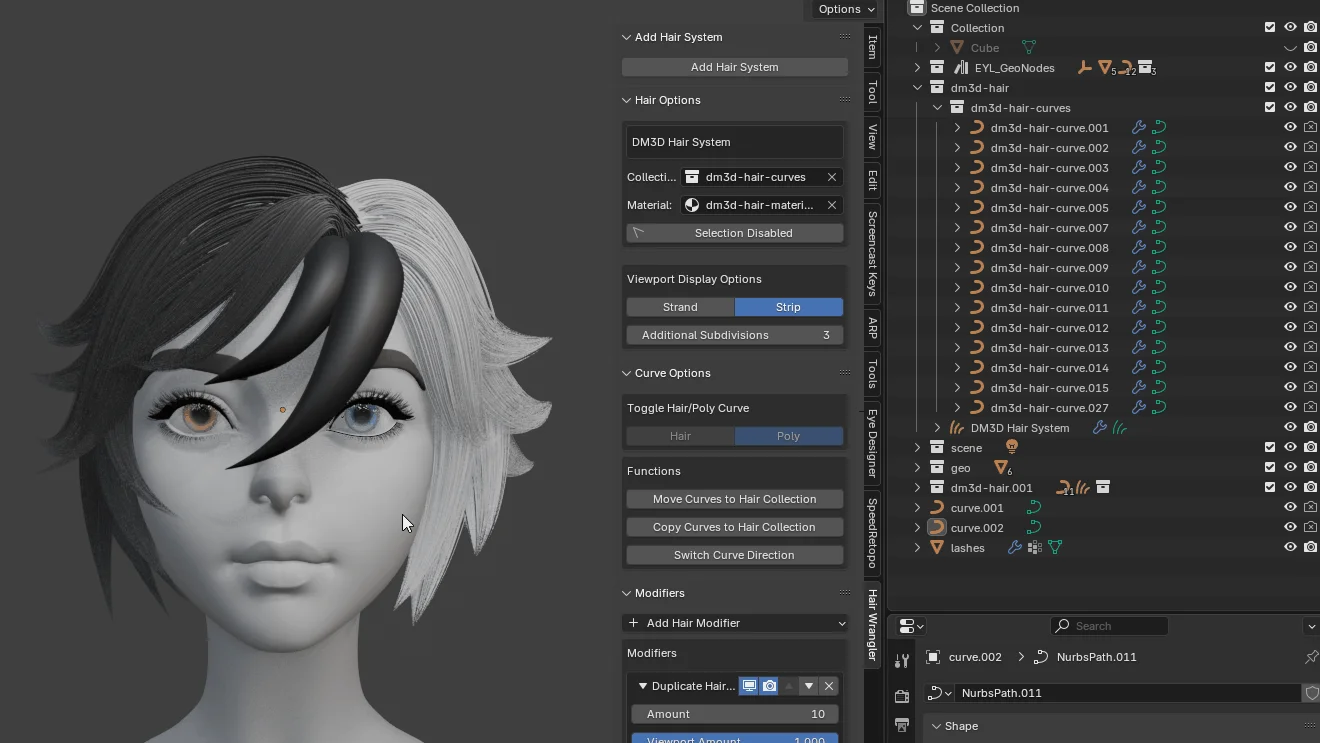1320x743 pixels.
Task: Collapse the dm3d-hair collection
Action: coord(917,87)
